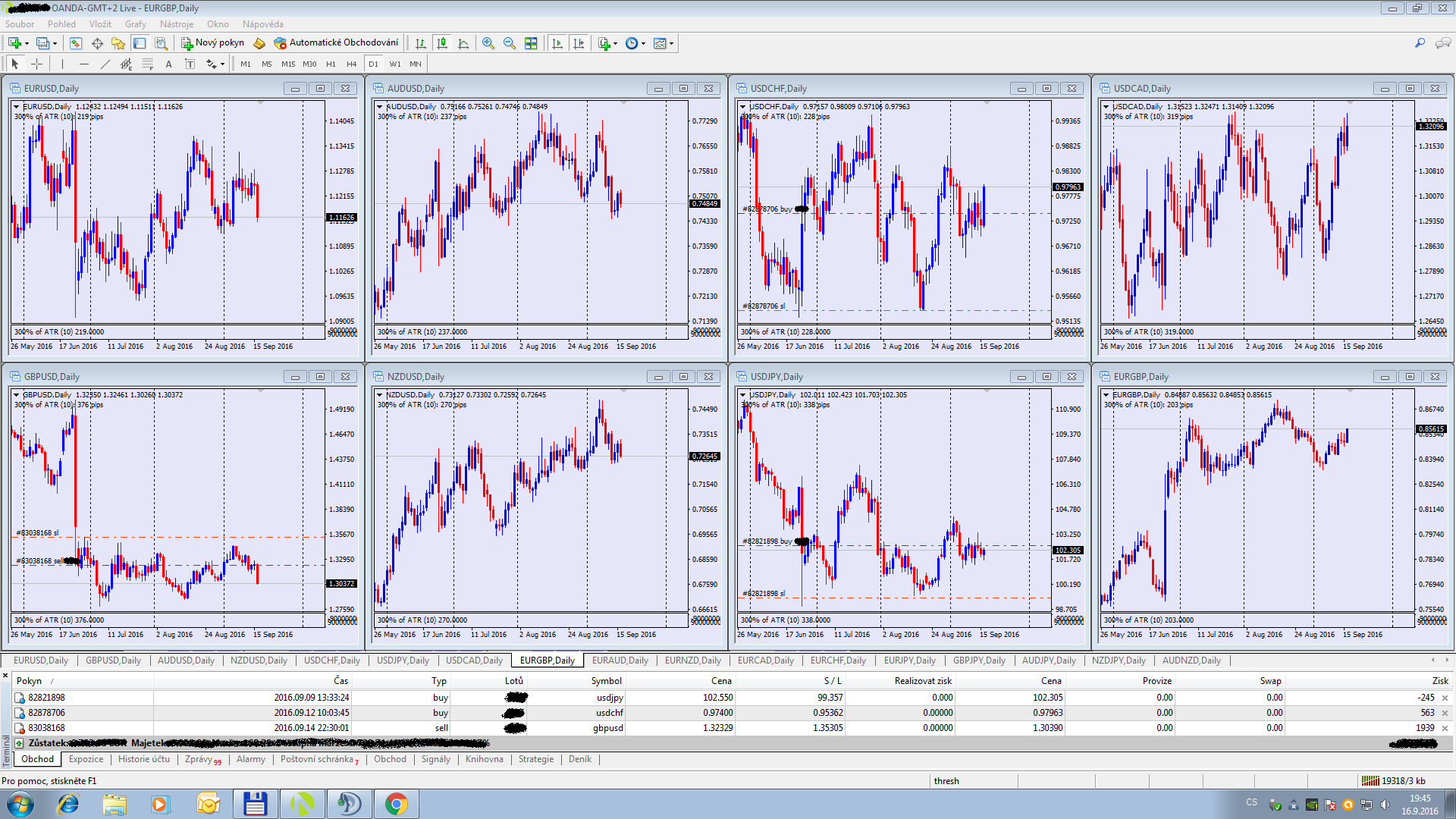Viewport: 1456px width, 819px height.
Task: Open the Market Watch panel icon
Action: (x=76, y=43)
